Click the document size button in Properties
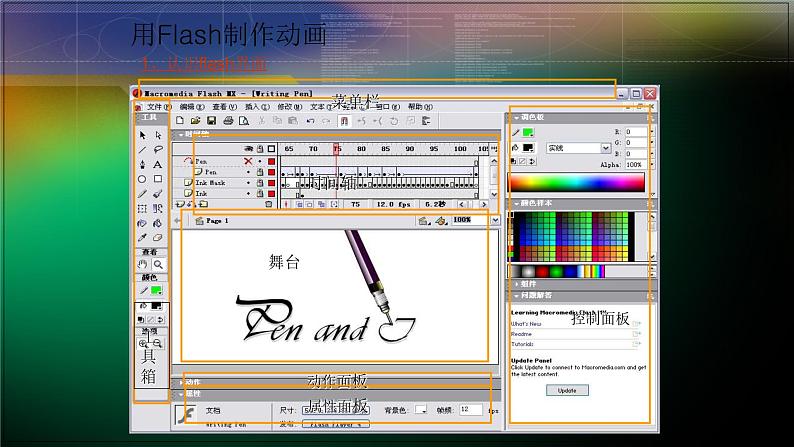The height and width of the screenshot is (447, 794). [336, 410]
